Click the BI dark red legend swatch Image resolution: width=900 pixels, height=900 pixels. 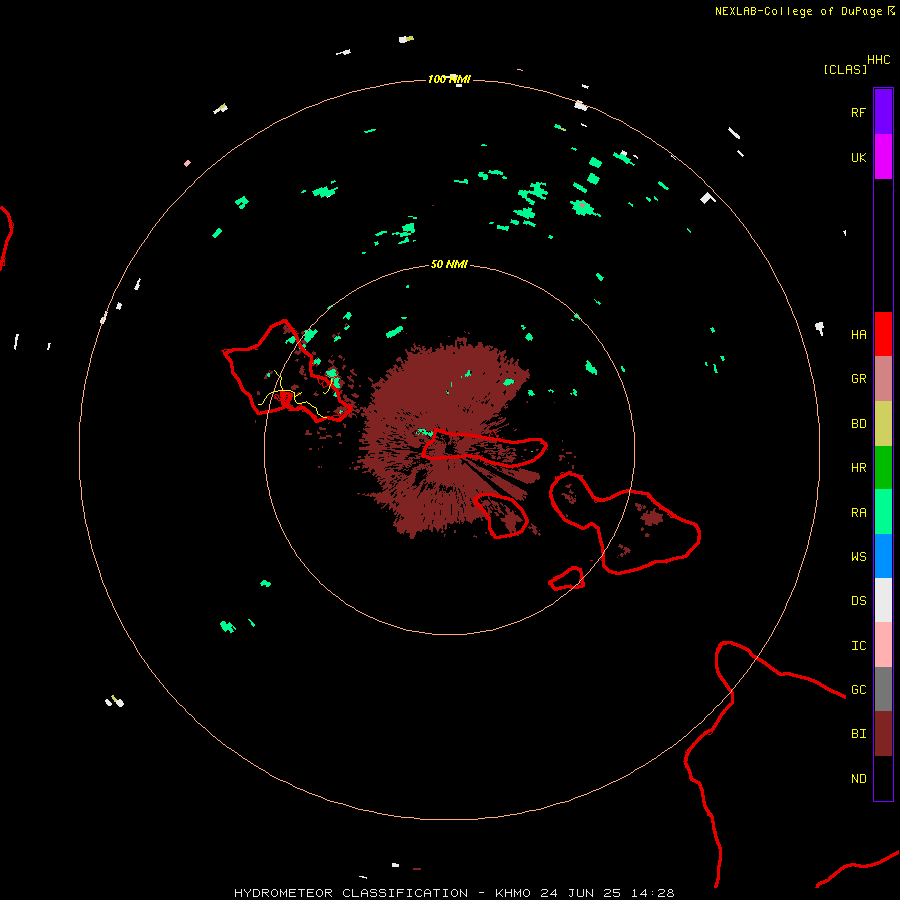pos(883,734)
